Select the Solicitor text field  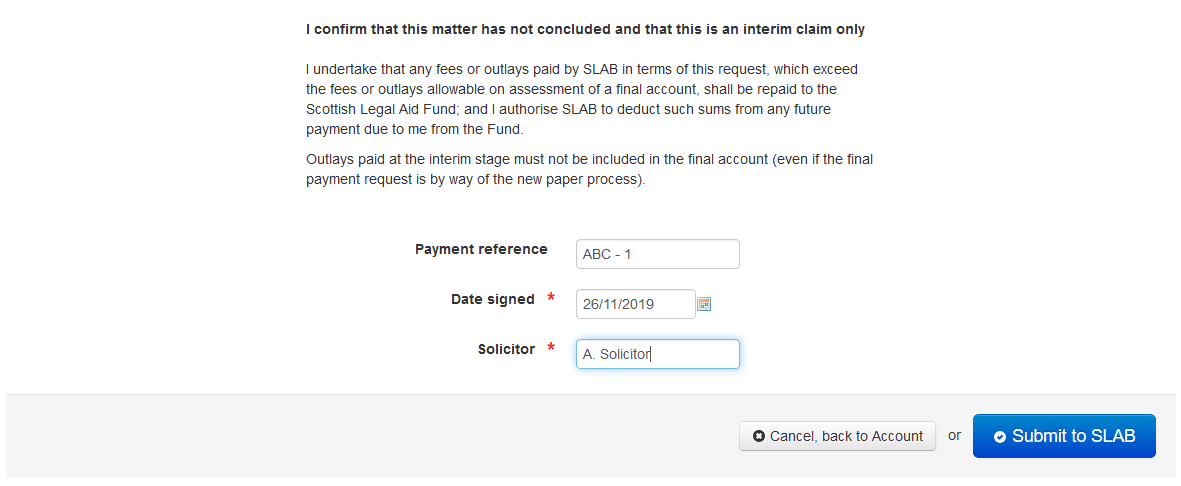coord(658,354)
